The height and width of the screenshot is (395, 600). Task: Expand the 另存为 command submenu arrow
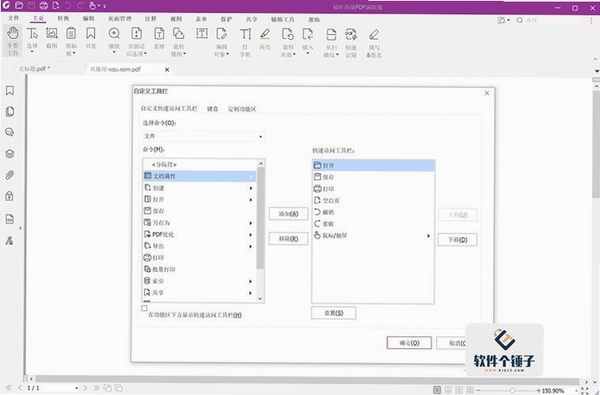click(251, 223)
